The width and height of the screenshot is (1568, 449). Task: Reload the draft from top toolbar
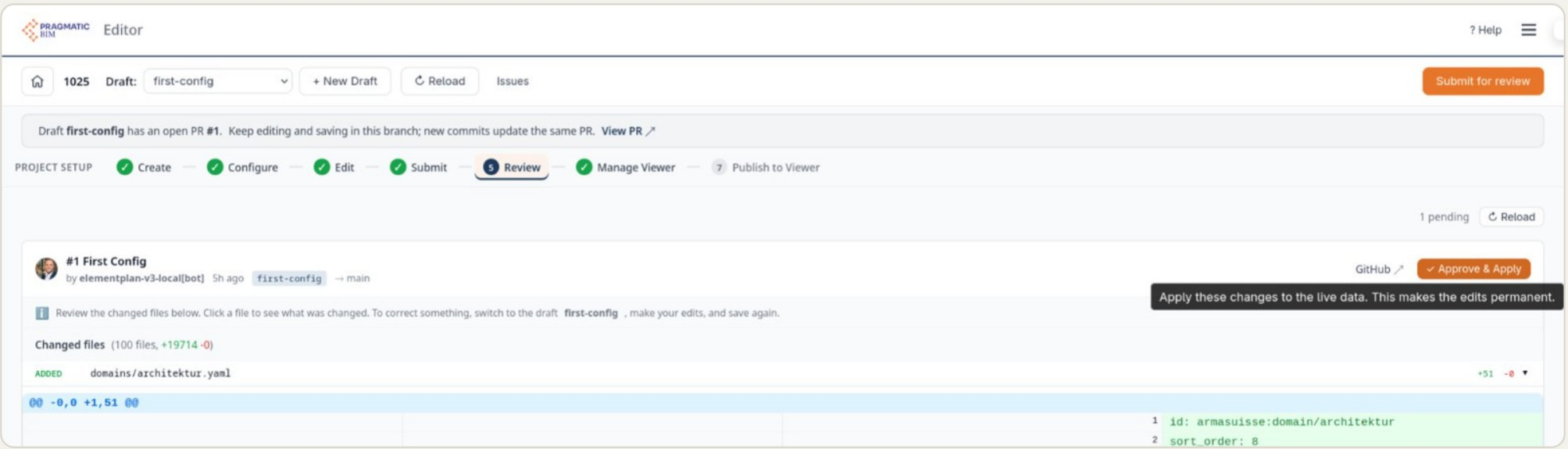[x=440, y=81]
